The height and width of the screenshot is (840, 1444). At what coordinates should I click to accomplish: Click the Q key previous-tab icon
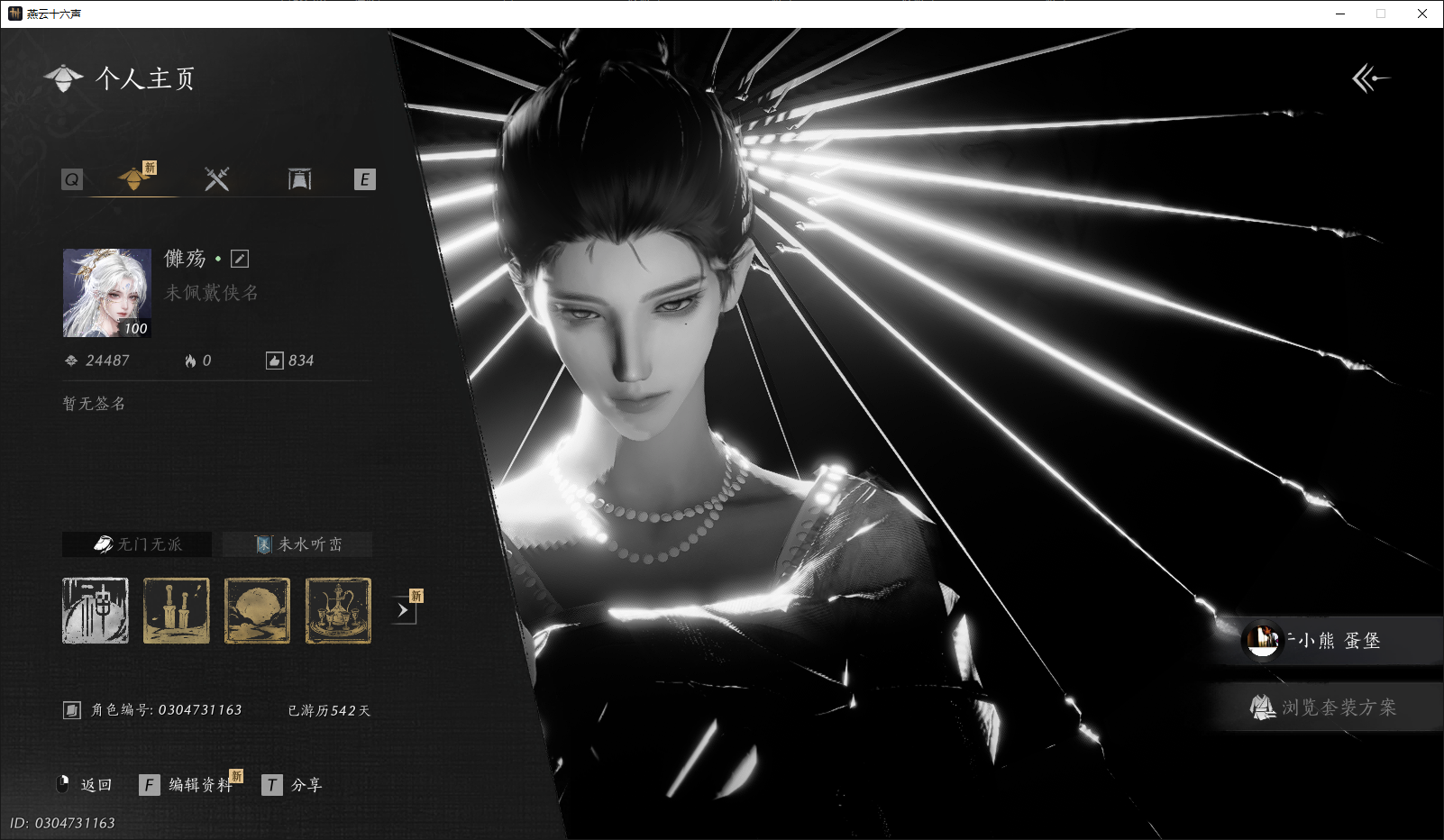tap(72, 179)
